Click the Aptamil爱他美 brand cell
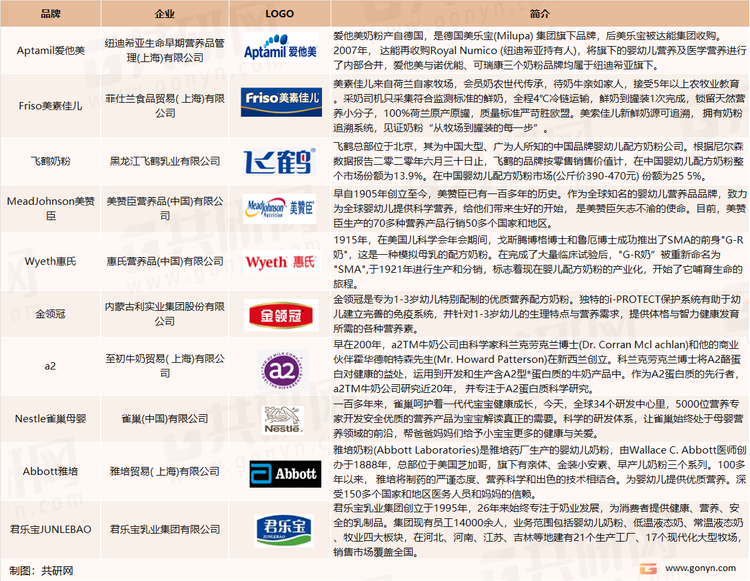The height and width of the screenshot is (581, 750). [51, 51]
